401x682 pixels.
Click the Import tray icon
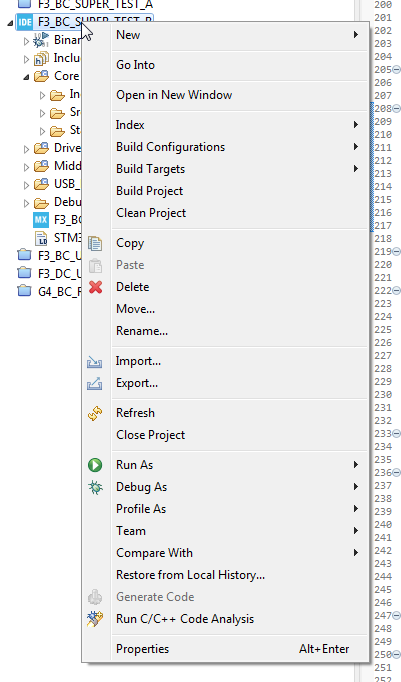point(94,362)
